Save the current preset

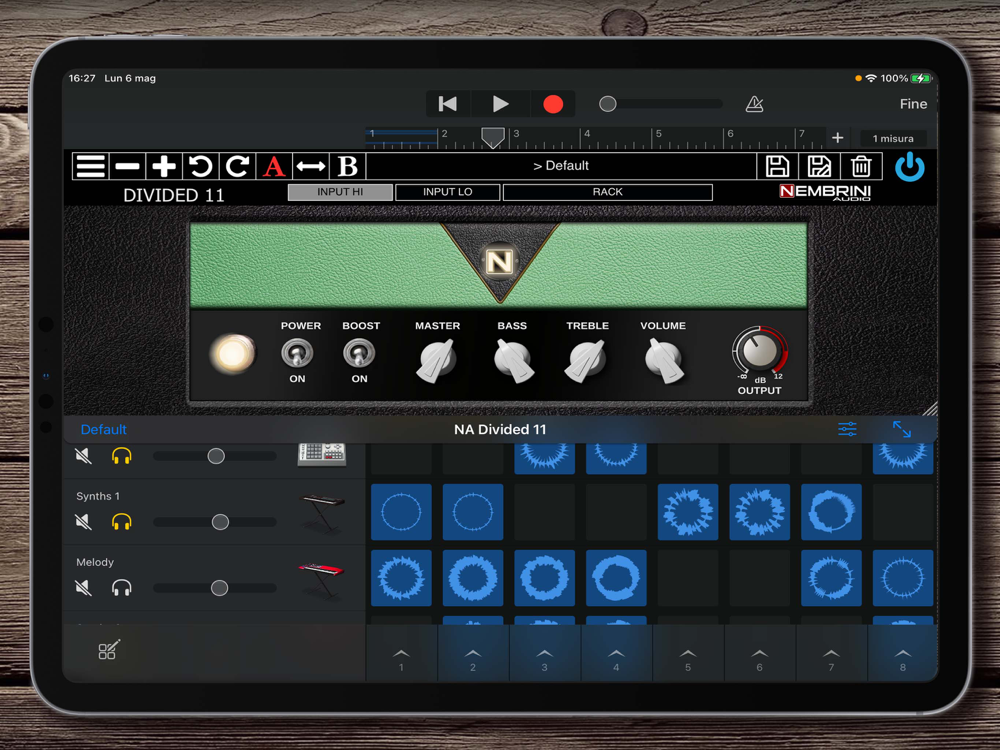(777, 166)
